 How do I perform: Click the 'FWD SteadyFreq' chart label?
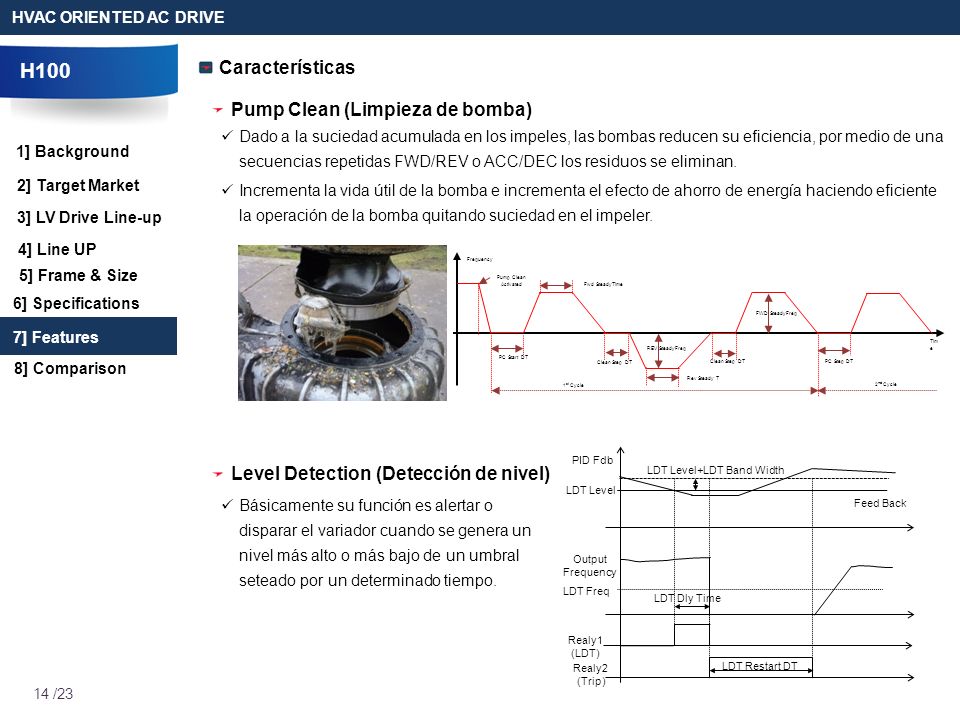click(x=776, y=313)
